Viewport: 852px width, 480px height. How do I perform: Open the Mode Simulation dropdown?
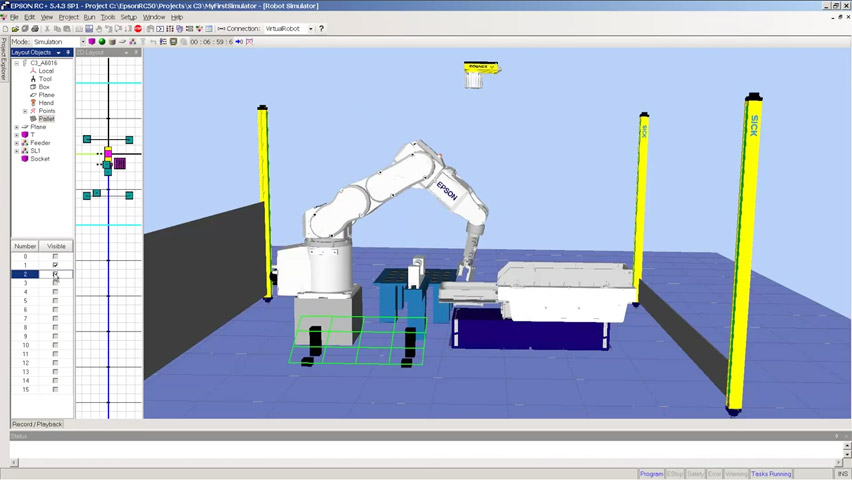[83, 41]
